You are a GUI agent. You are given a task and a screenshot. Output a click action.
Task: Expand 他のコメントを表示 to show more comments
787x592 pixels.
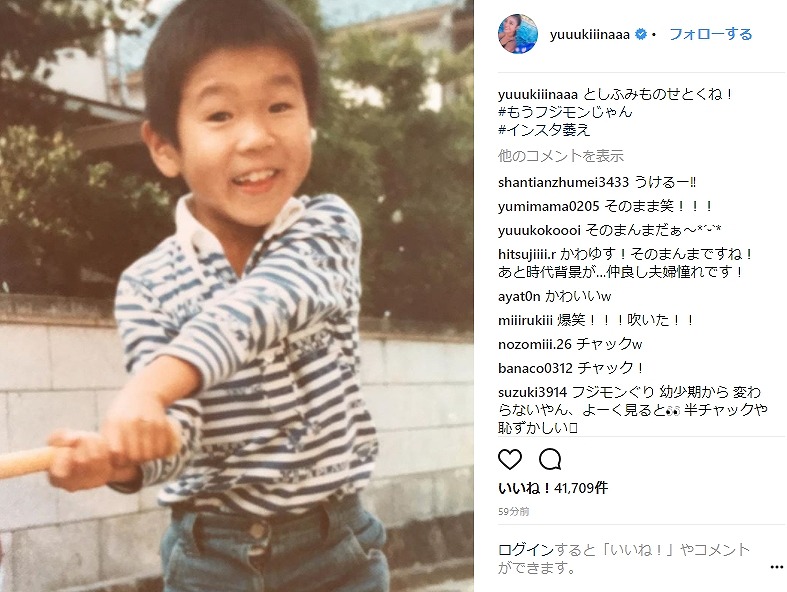(561, 156)
